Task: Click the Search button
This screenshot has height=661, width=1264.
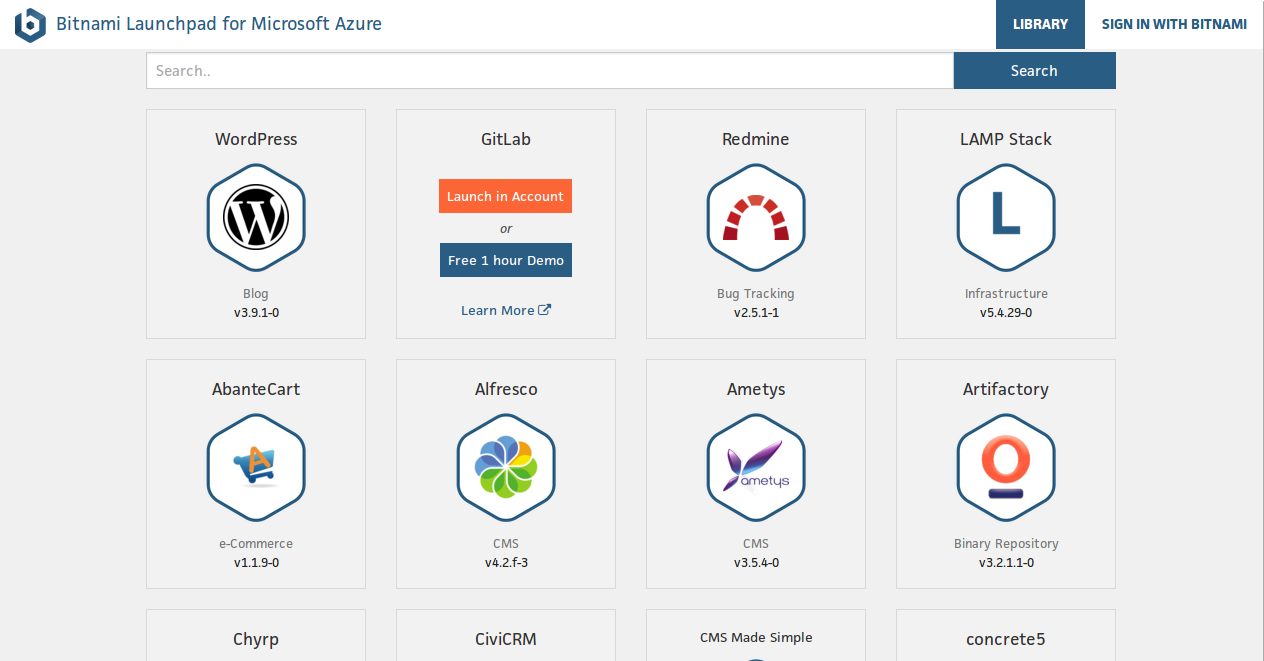Action: (1034, 71)
